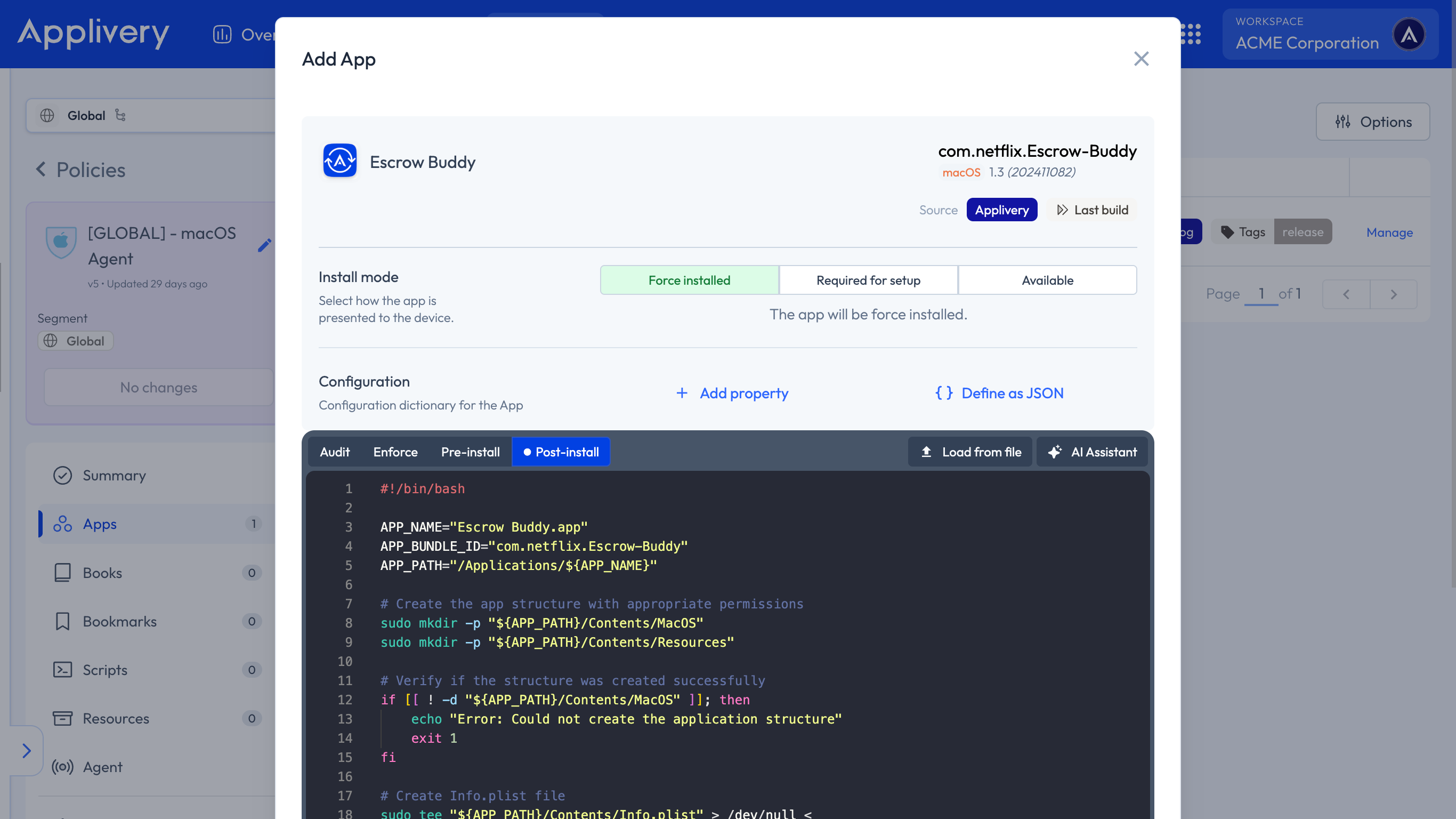Open the Global segment selector
The width and height of the screenshot is (1456, 819).
pyautogui.click(x=151, y=115)
